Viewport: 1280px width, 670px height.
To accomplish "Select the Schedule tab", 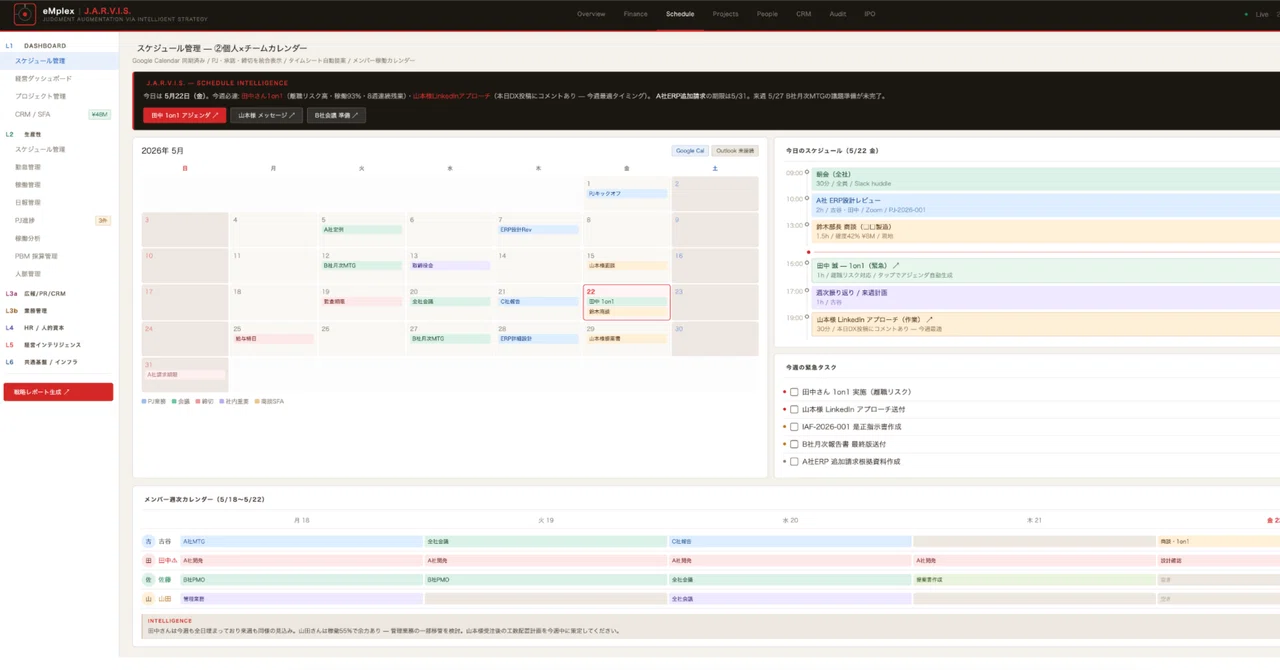I will click(x=680, y=14).
